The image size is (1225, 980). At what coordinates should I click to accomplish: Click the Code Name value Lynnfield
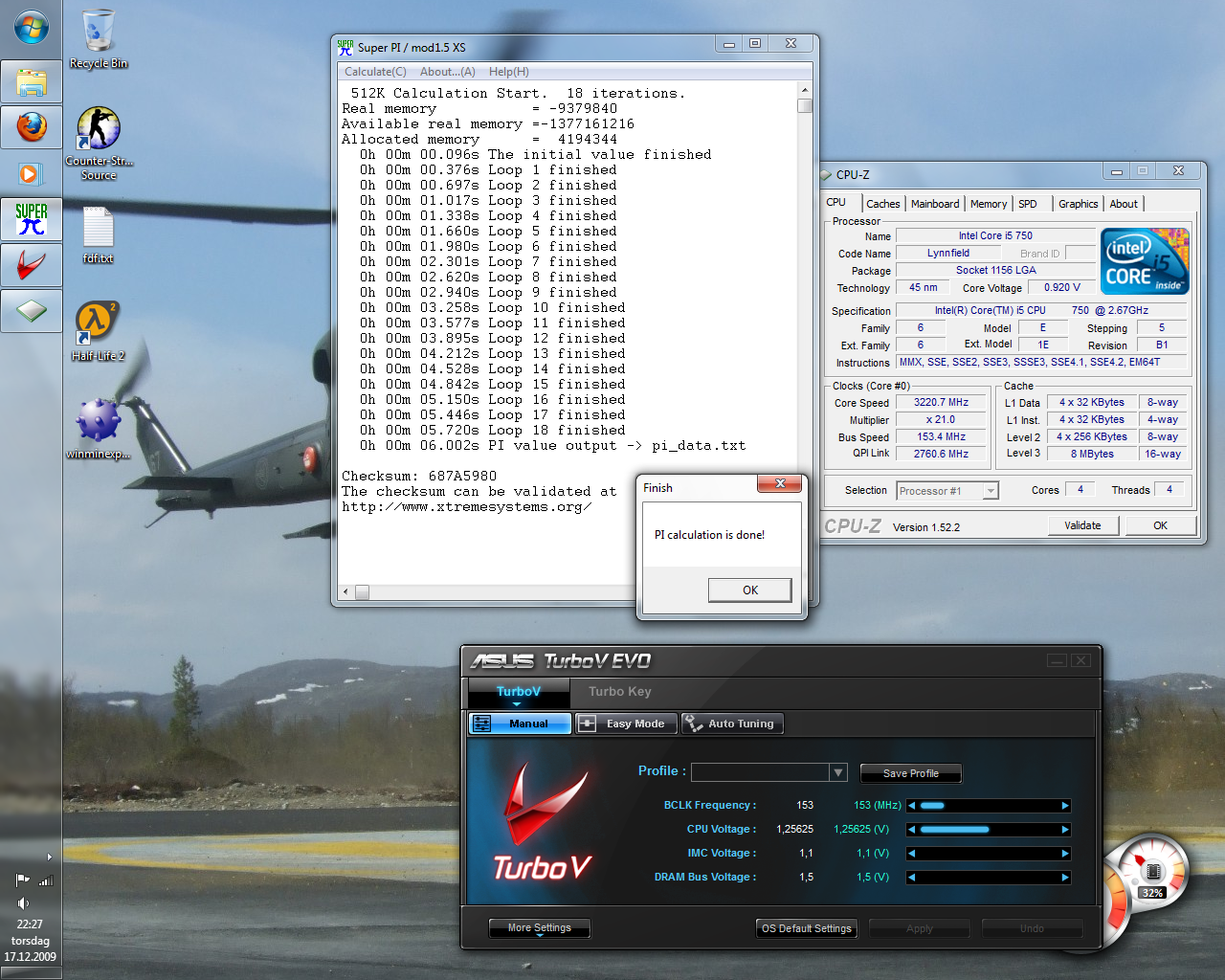[948, 254]
